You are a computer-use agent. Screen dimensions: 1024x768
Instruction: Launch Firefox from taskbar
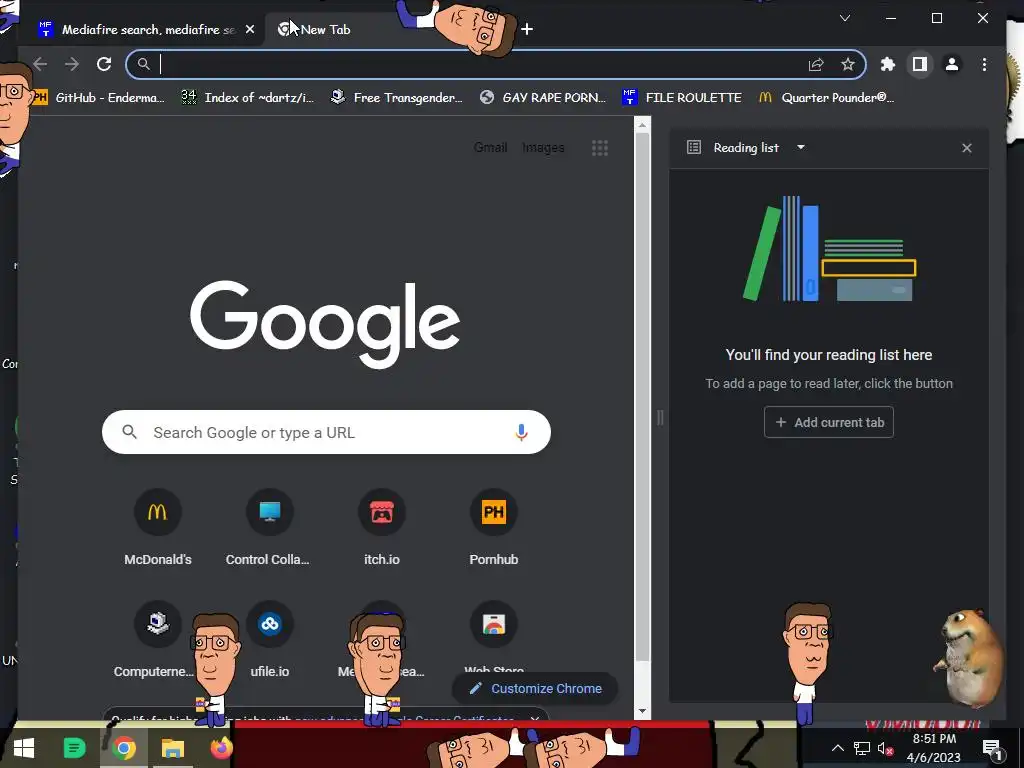tap(221, 746)
